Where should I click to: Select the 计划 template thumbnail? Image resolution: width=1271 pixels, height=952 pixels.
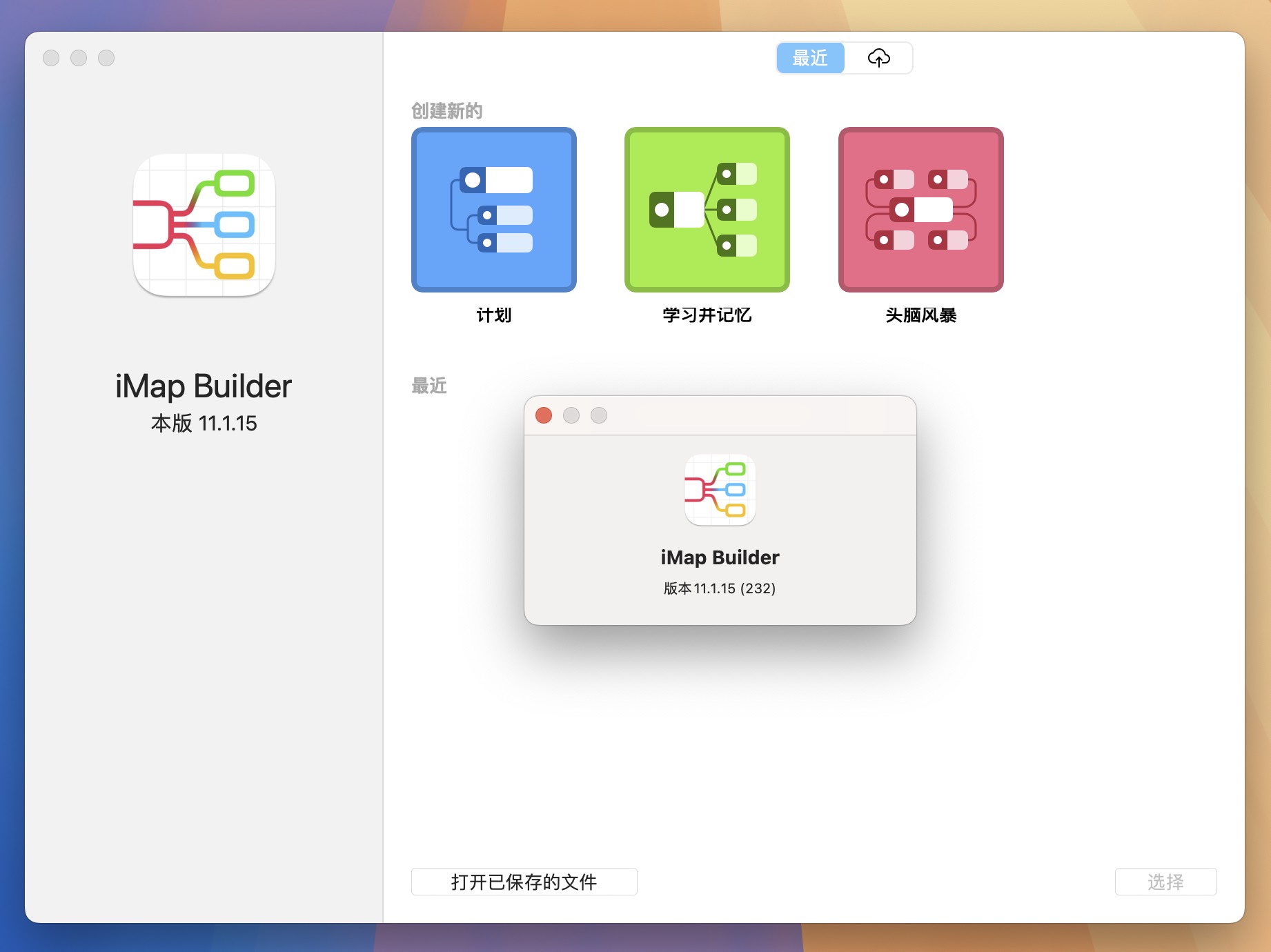493,210
